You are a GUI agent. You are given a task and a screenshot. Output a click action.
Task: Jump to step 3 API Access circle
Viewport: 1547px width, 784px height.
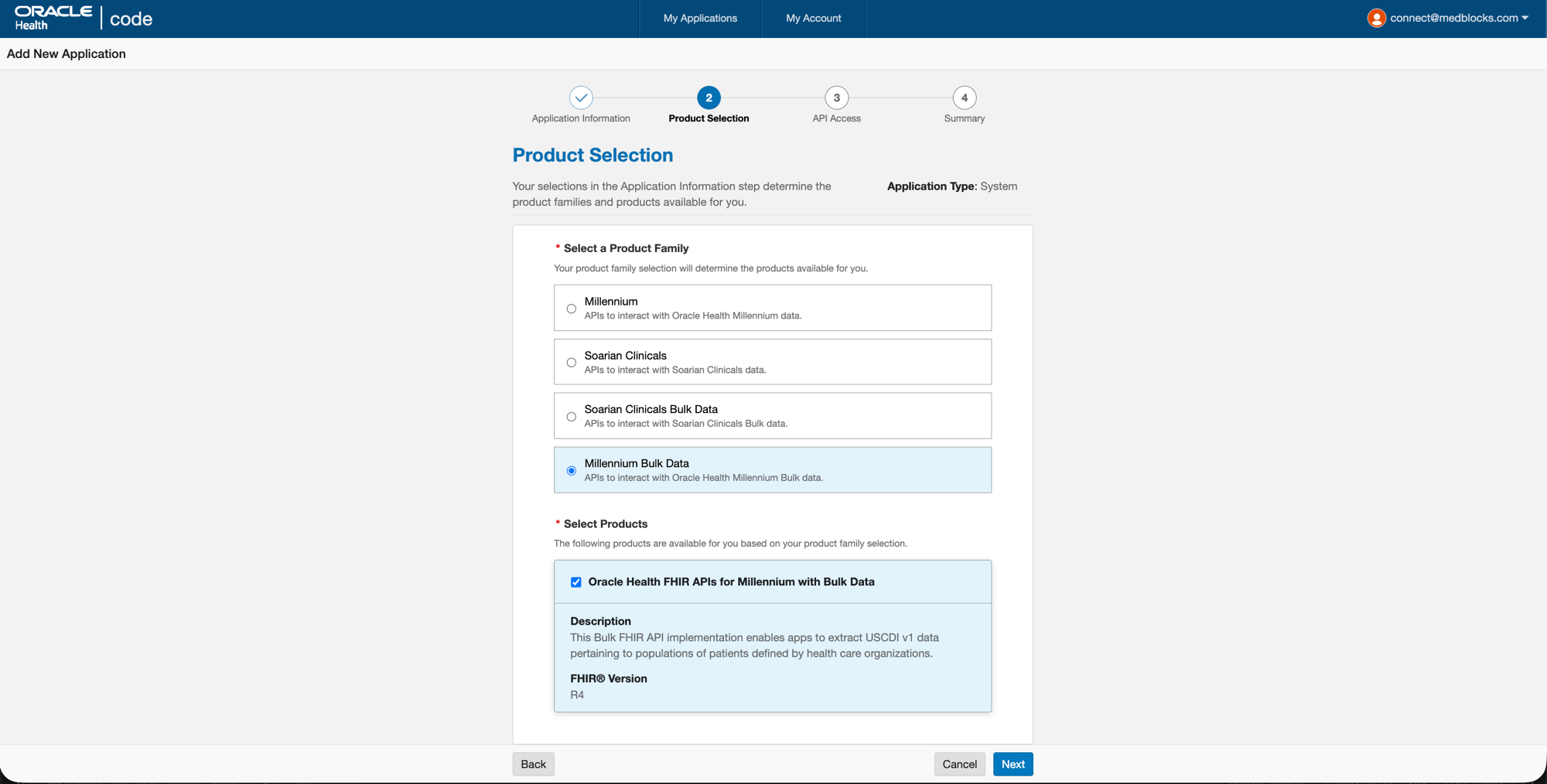point(836,97)
